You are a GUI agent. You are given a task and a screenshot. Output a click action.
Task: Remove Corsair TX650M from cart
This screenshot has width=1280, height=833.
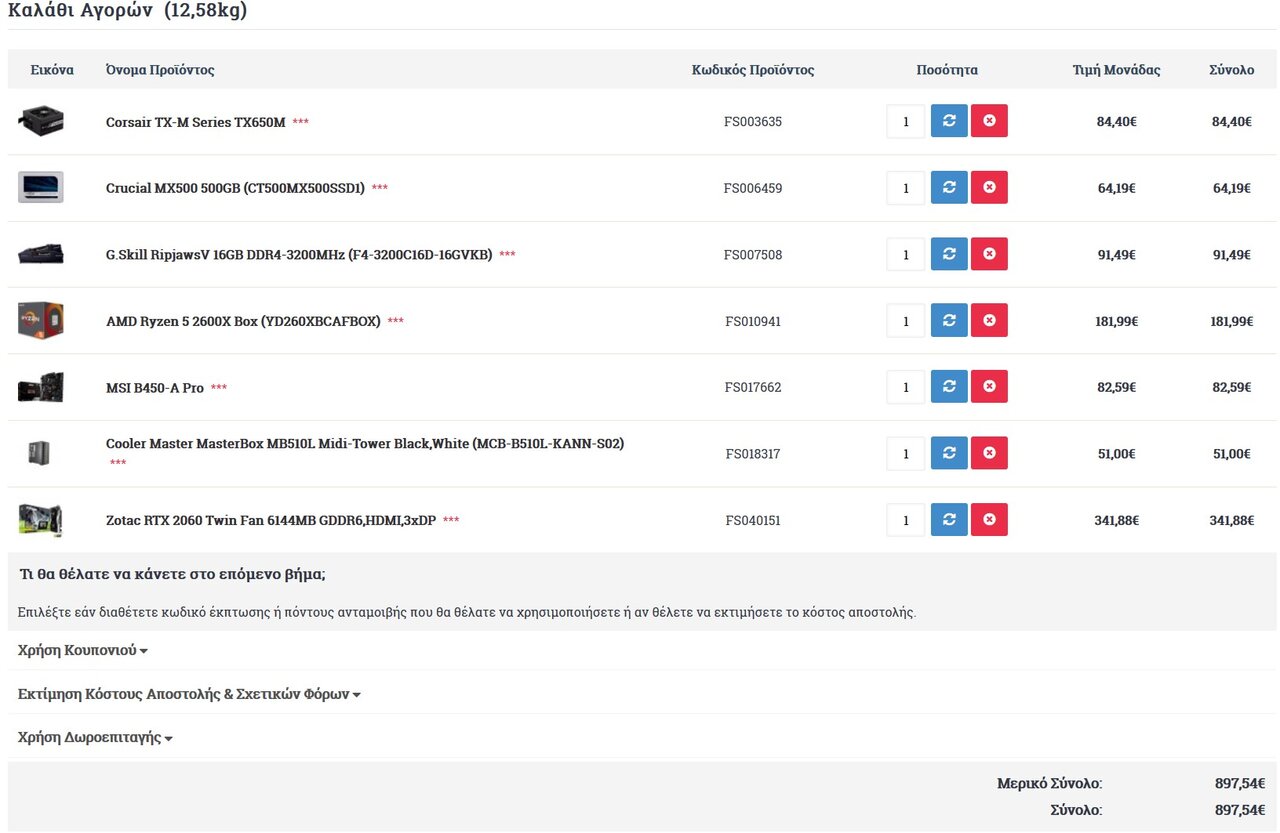pyautogui.click(x=989, y=121)
